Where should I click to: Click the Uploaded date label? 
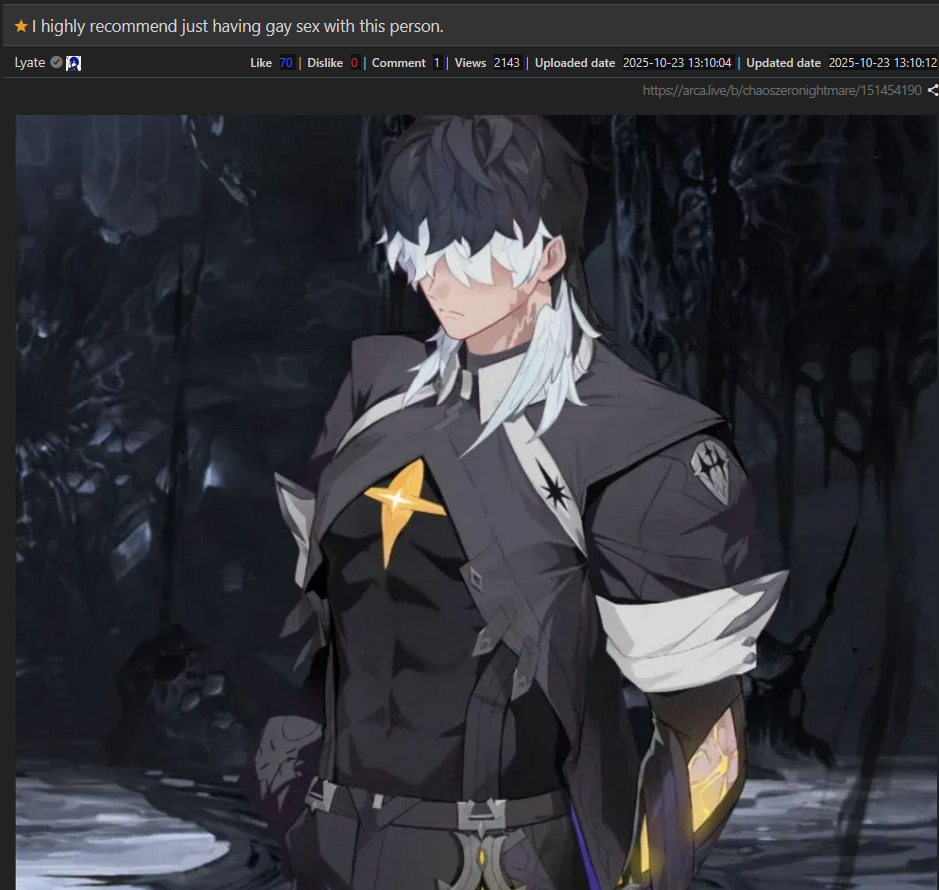click(x=575, y=63)
